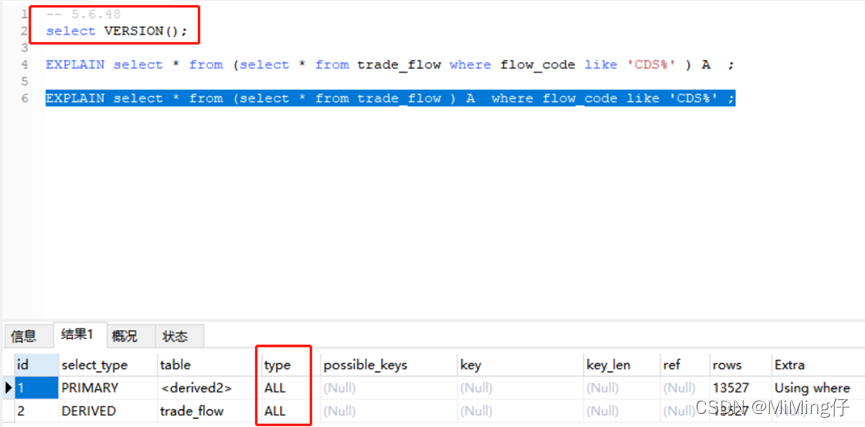The width and height of the screenshot is (865, 427).
Task: Click line number 6 in gutter
Action: pyautogui.click(x=24, y=99)
